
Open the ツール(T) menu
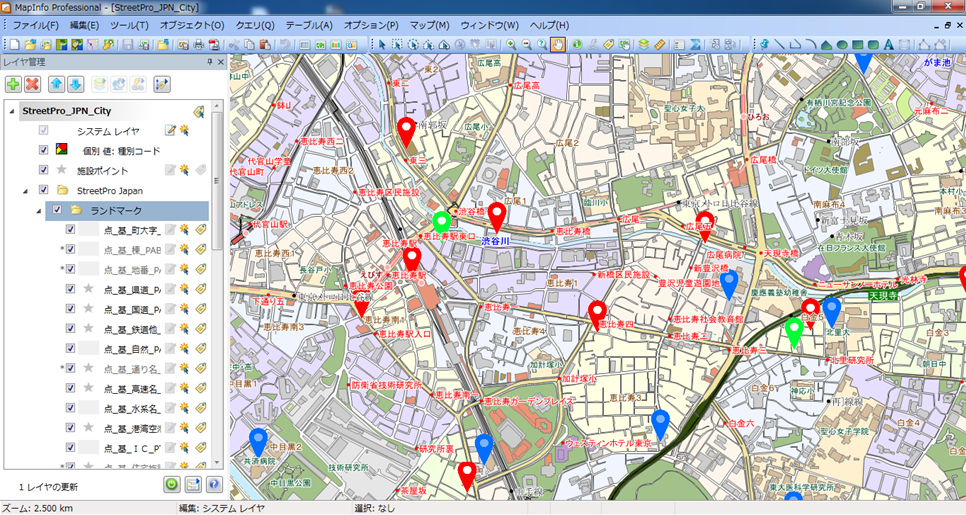click(129, 25)
